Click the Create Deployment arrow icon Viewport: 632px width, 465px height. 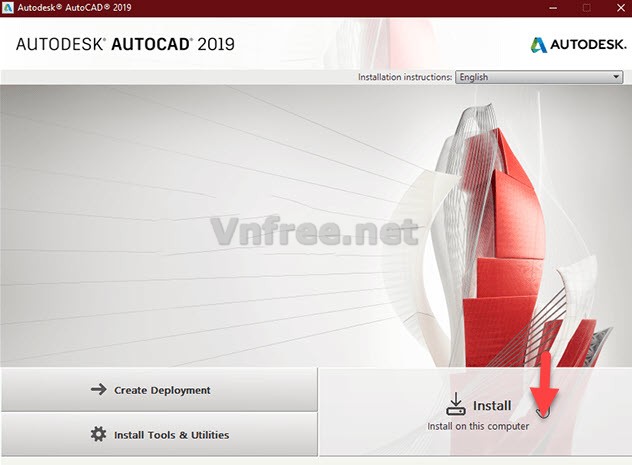point(98,389)
